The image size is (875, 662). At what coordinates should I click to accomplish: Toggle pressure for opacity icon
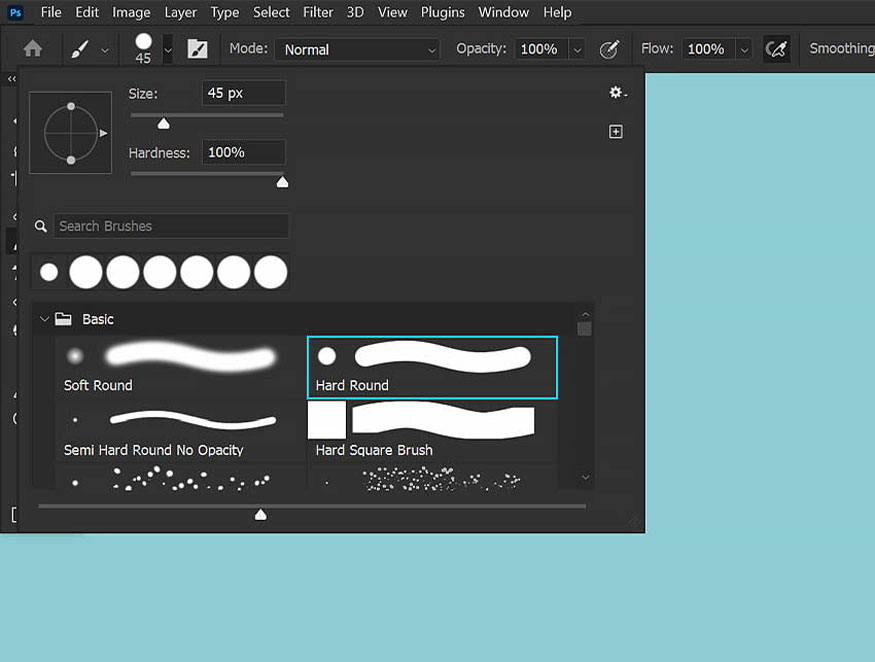(x=609, y=49)
